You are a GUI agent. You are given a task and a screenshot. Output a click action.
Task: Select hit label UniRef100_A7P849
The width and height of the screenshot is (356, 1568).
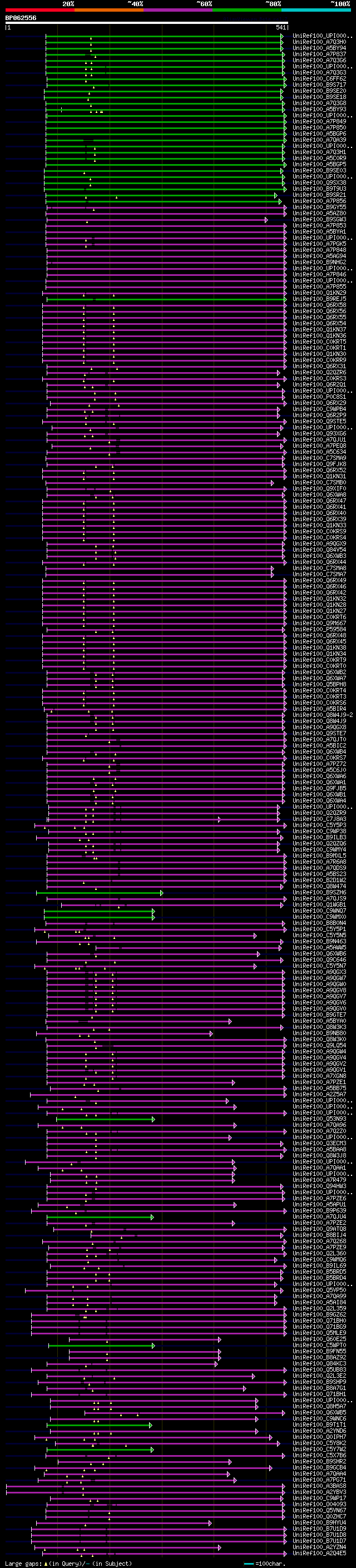[x=319, y=122]
